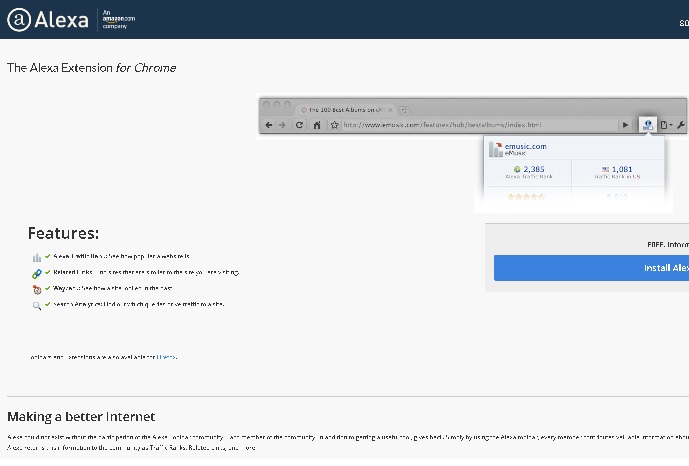
Task: Click the forward arrow in the preview browser
Action: 282,125
